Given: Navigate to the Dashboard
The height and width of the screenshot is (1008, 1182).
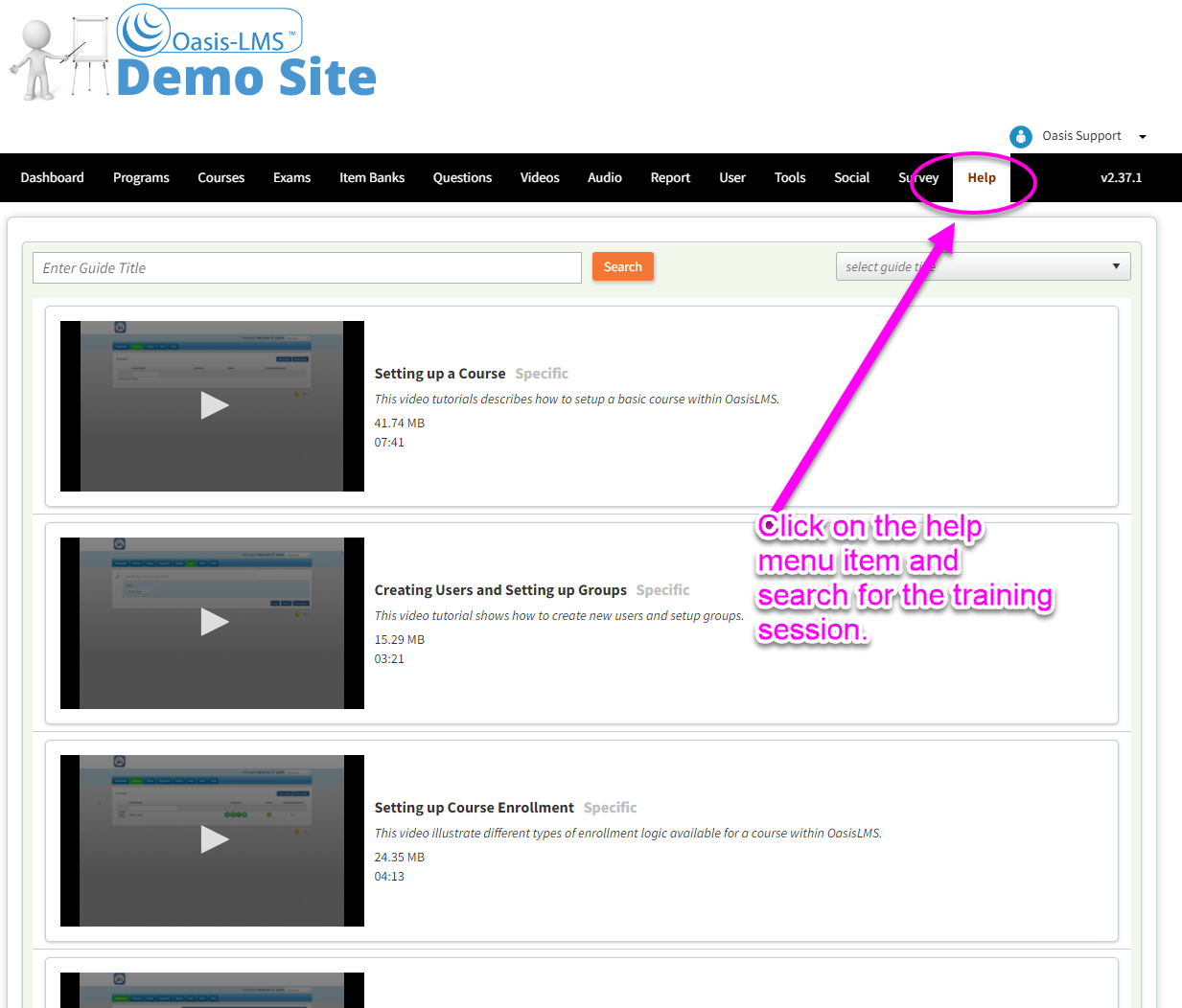Looking at the screenshot, I should [52, 177].
